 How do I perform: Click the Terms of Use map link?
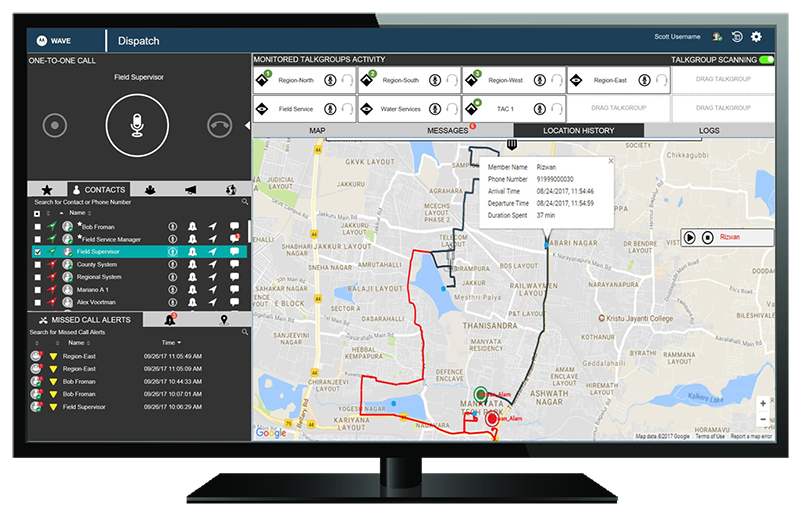(x=709, y=437)
